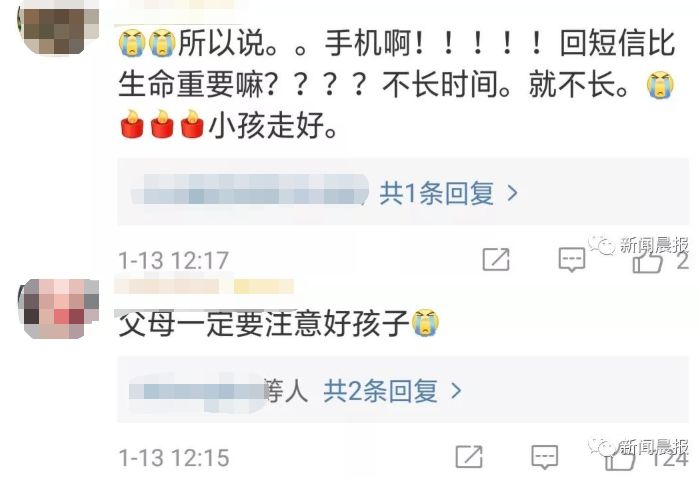Click the 1-13 12:17 timestamp
The height and width of the screenshot is (487, 699).
174,260
